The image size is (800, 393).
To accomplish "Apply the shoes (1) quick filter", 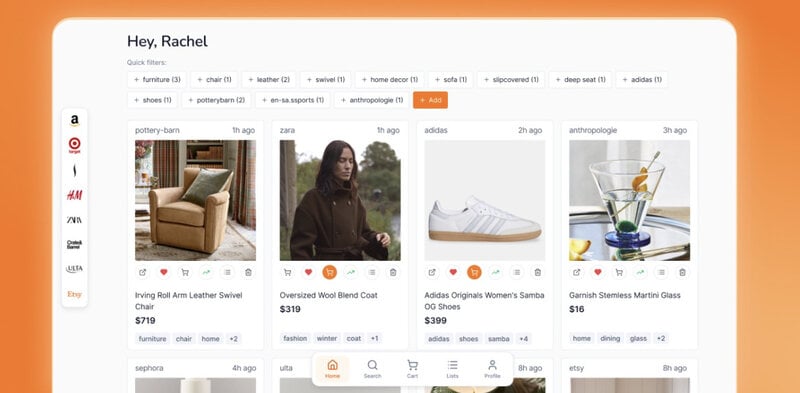I will pos(153,100).
